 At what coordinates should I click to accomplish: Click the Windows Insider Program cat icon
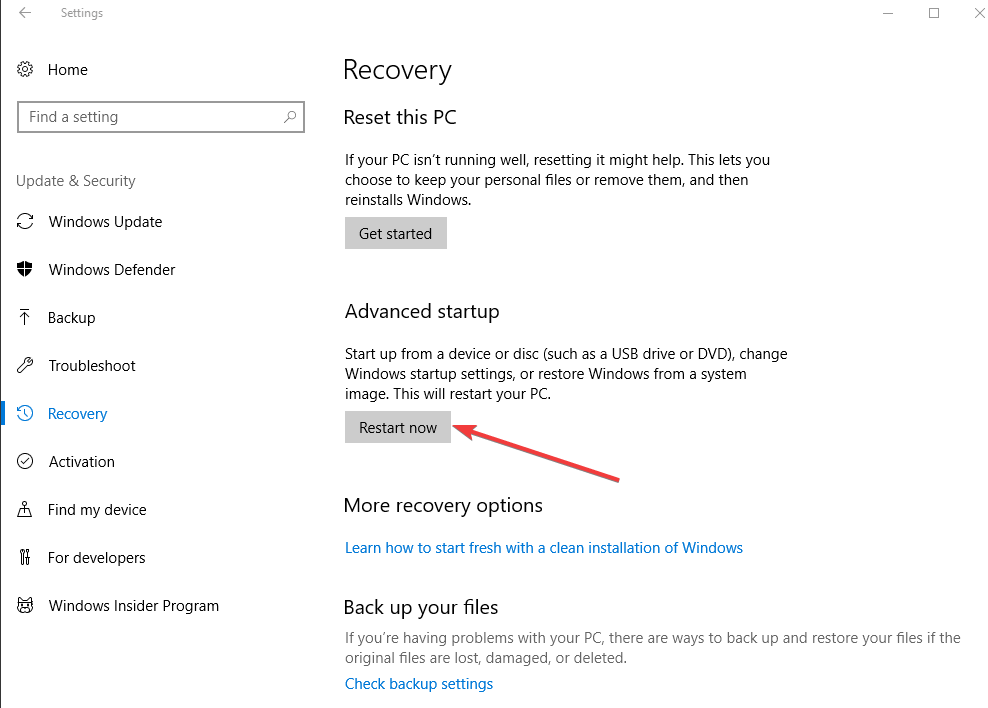25,605
